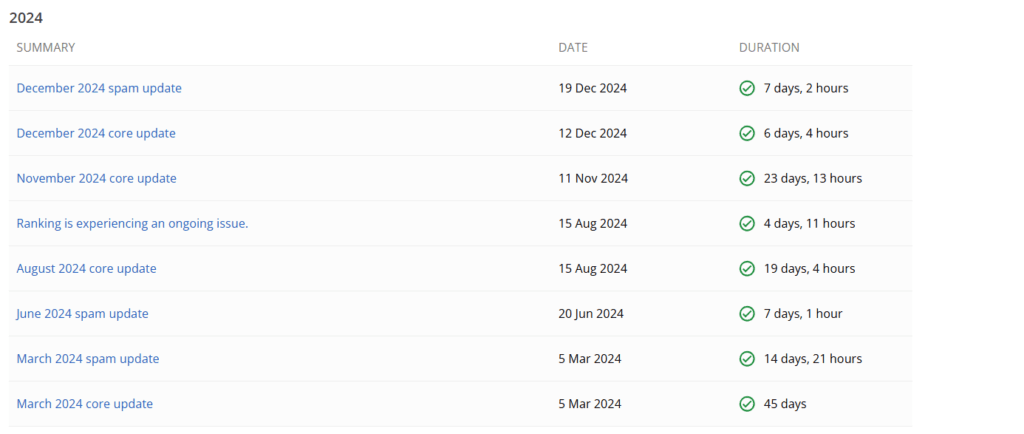Image resolution: width=1024 pixels, height=434 pixels.
Task: Open December 2024 spam update link
Action: coord(99,88)
